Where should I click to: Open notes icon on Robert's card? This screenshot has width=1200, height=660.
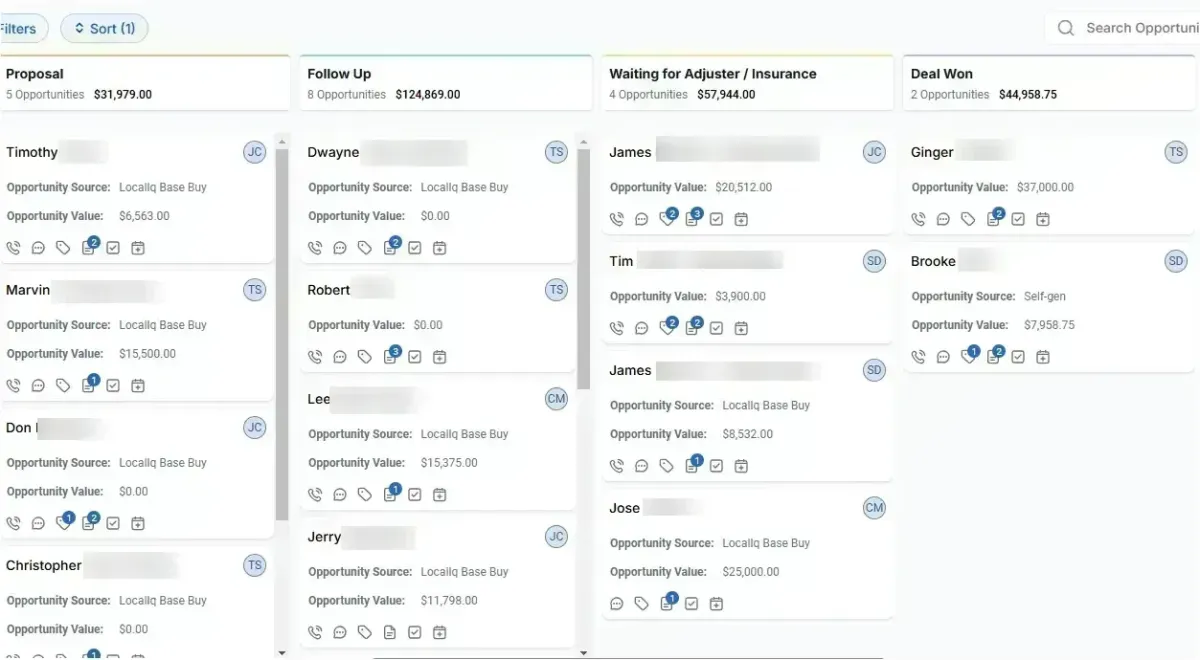[391, 355]
